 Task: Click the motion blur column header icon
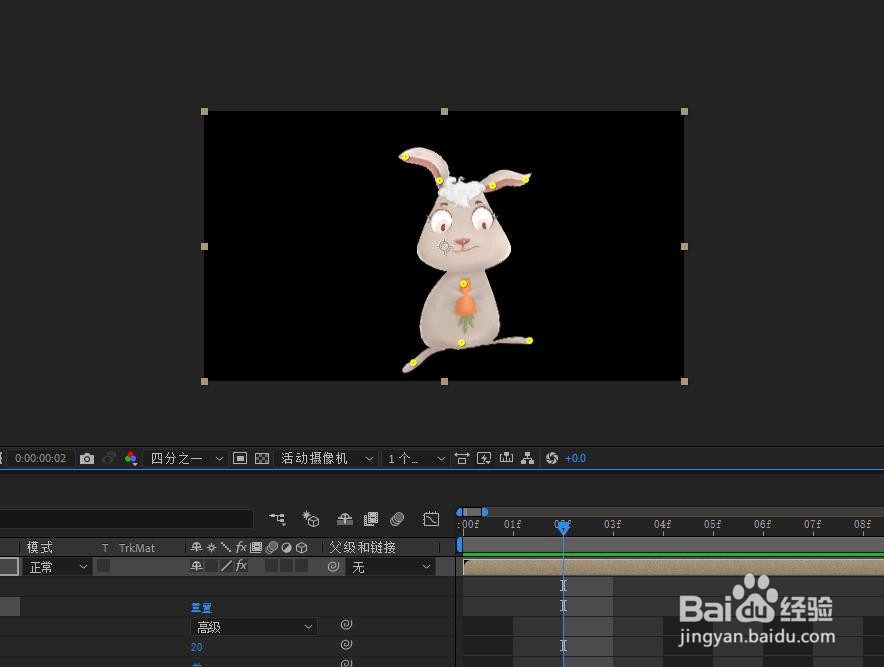click(x=272, y=547)
